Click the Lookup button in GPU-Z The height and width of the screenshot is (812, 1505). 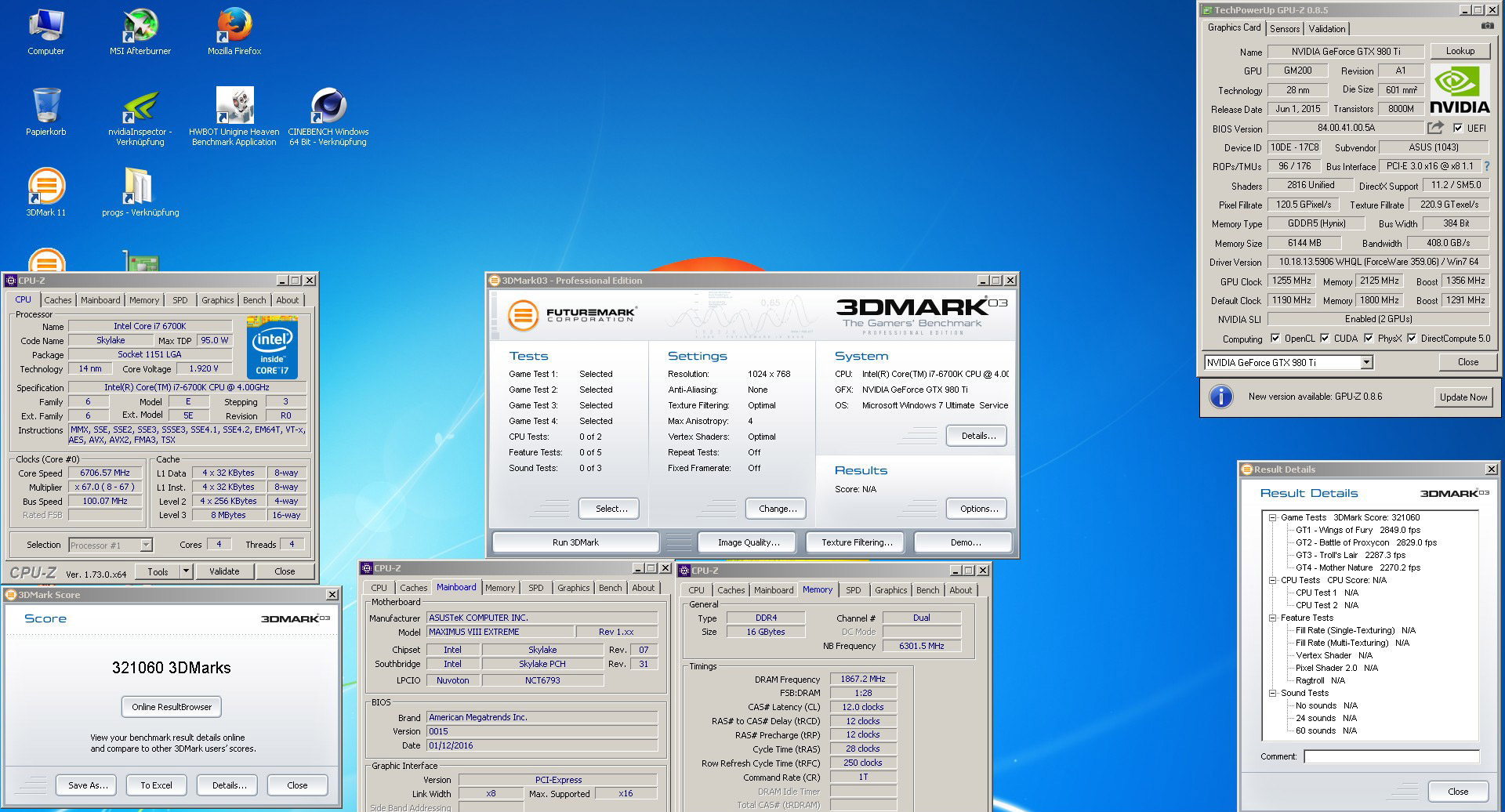click(1460, 51)
